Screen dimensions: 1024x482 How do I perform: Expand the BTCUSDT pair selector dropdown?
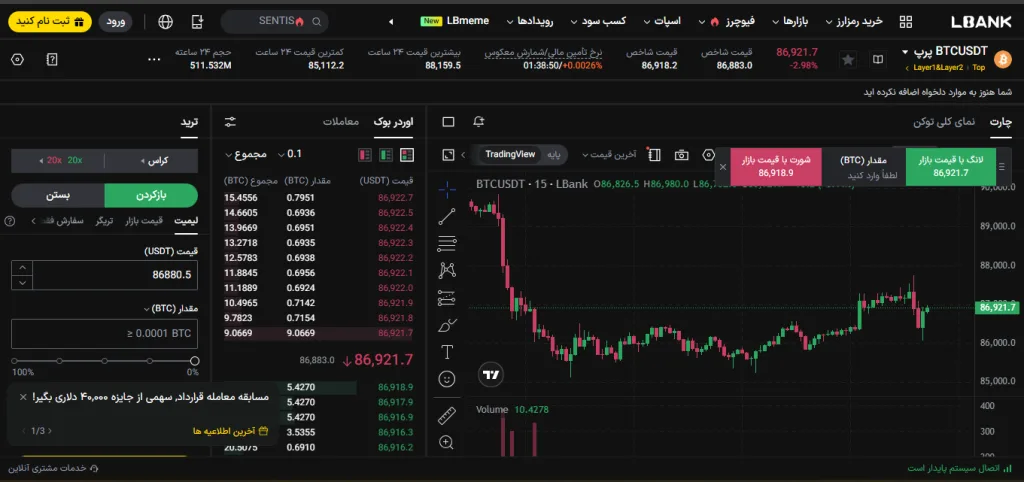click(x=905, y=52)
